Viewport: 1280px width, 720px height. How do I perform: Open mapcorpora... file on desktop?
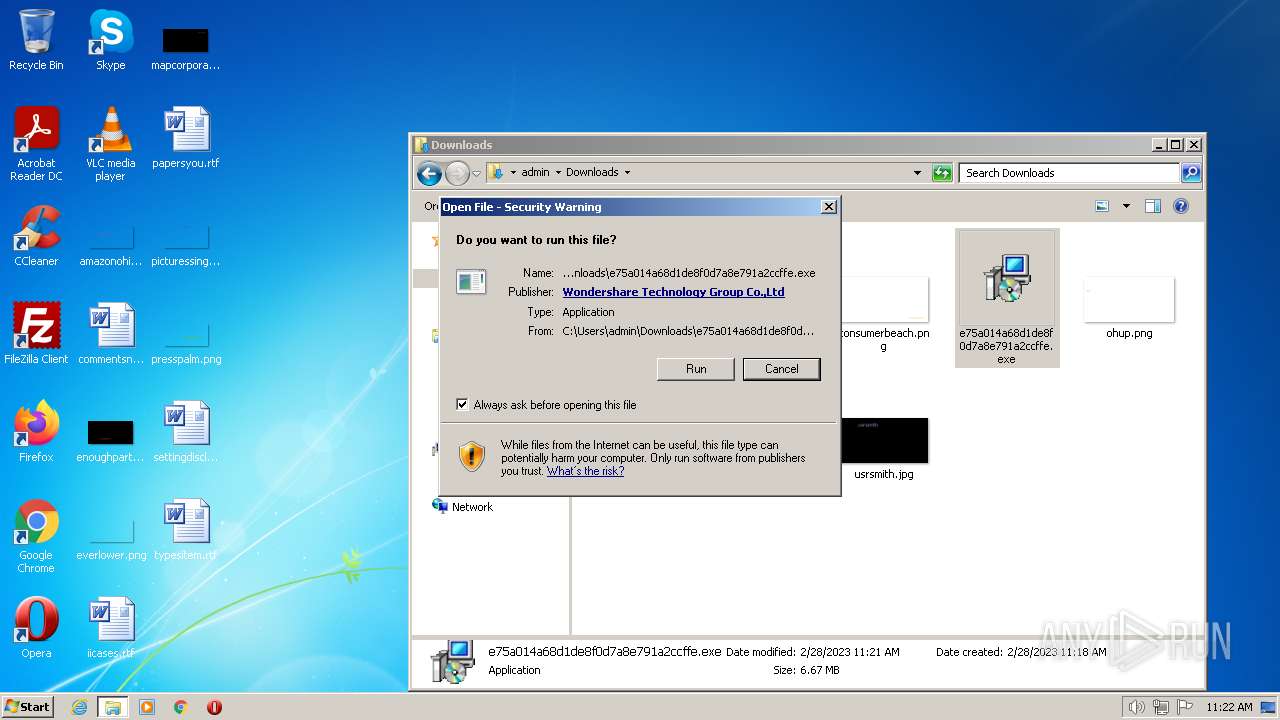[186, 48]
